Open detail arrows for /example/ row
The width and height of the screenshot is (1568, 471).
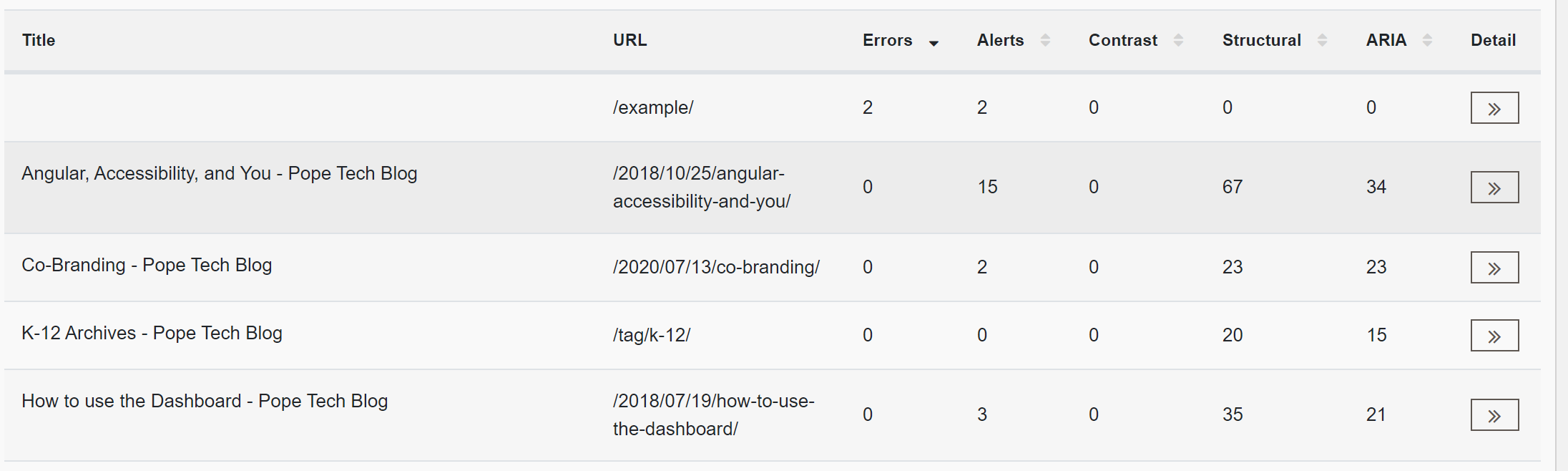(1494, 108)
